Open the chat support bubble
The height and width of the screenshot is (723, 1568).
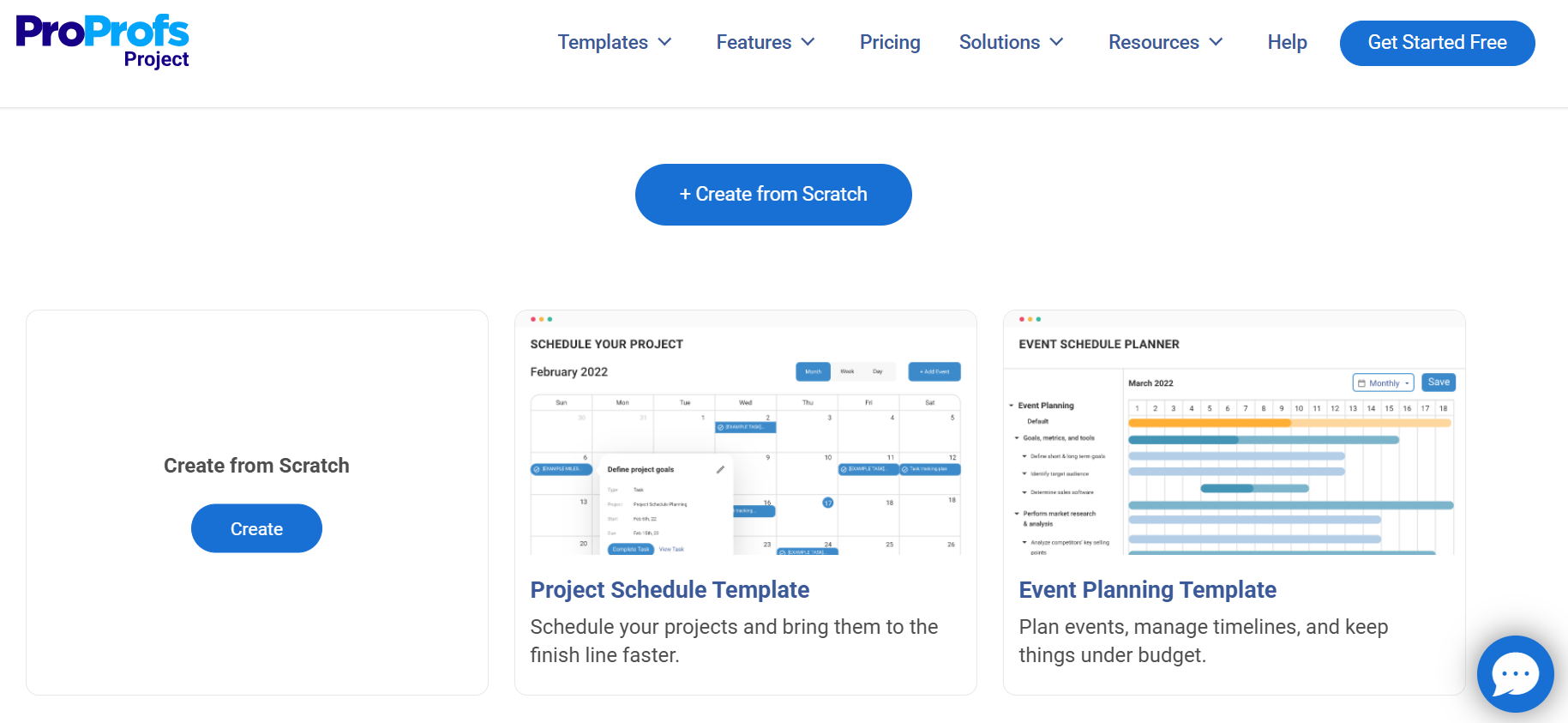tap(1515, 674)
